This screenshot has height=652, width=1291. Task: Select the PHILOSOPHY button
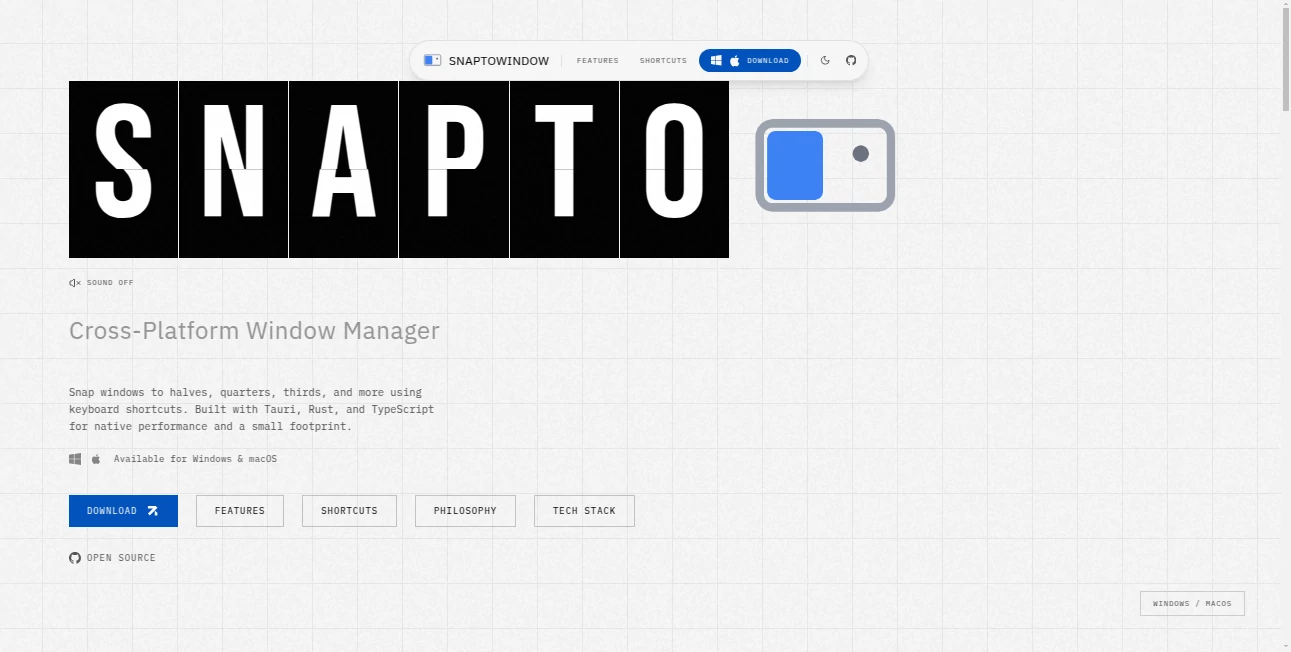(x=464, y=510)
